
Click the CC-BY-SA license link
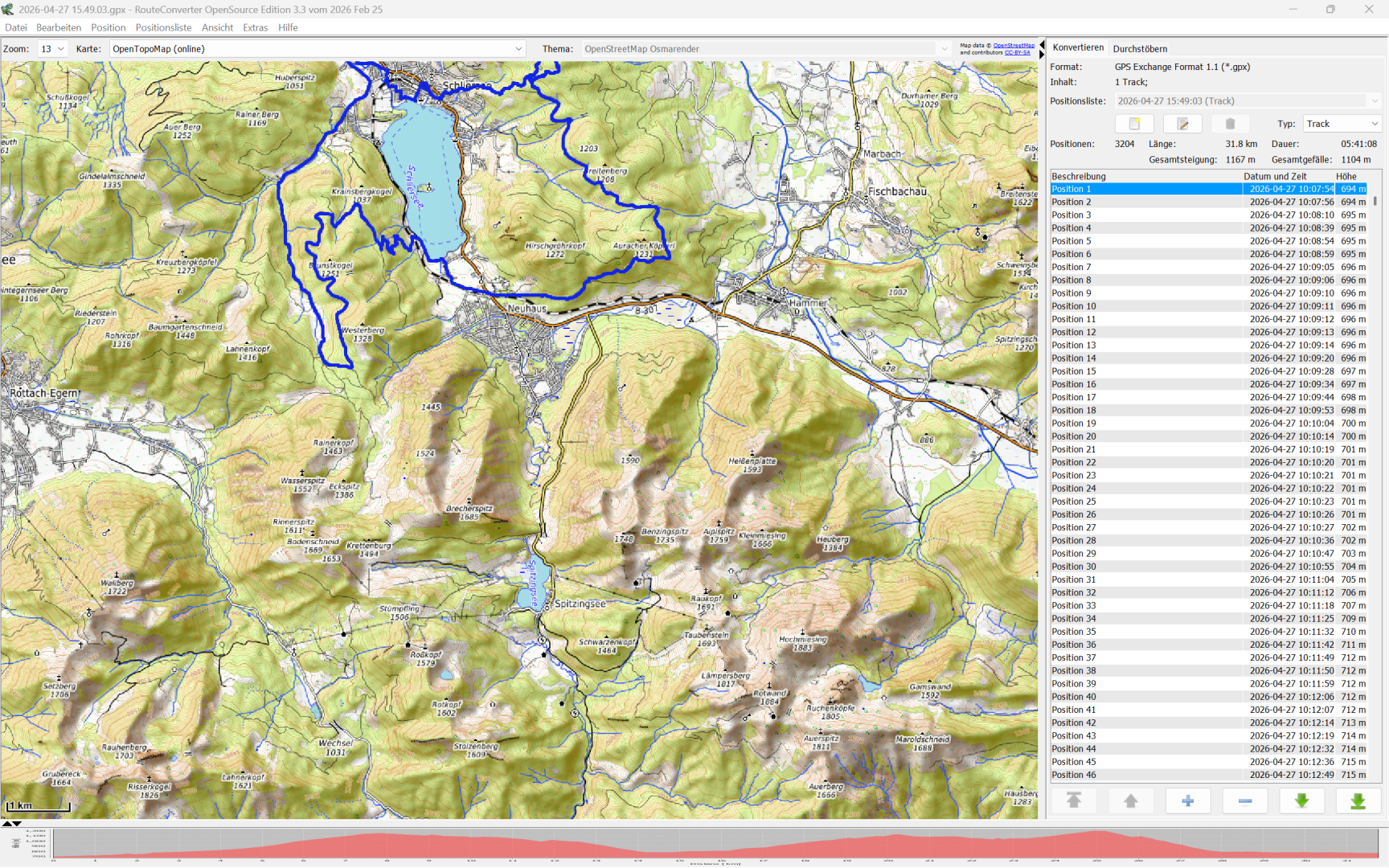1017,53
